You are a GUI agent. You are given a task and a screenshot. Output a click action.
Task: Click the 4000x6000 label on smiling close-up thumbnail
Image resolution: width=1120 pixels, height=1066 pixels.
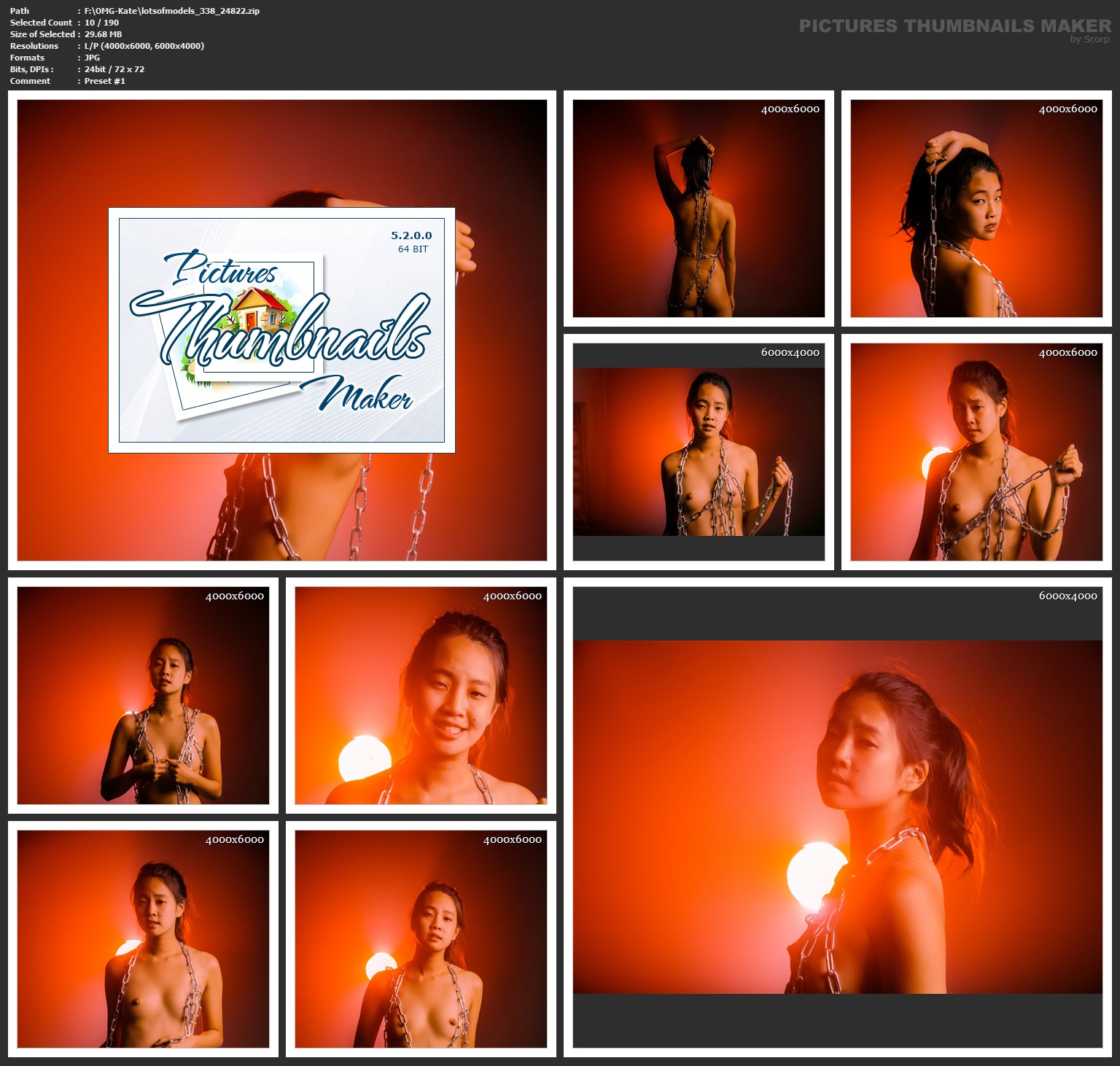(x=512, y=596)
